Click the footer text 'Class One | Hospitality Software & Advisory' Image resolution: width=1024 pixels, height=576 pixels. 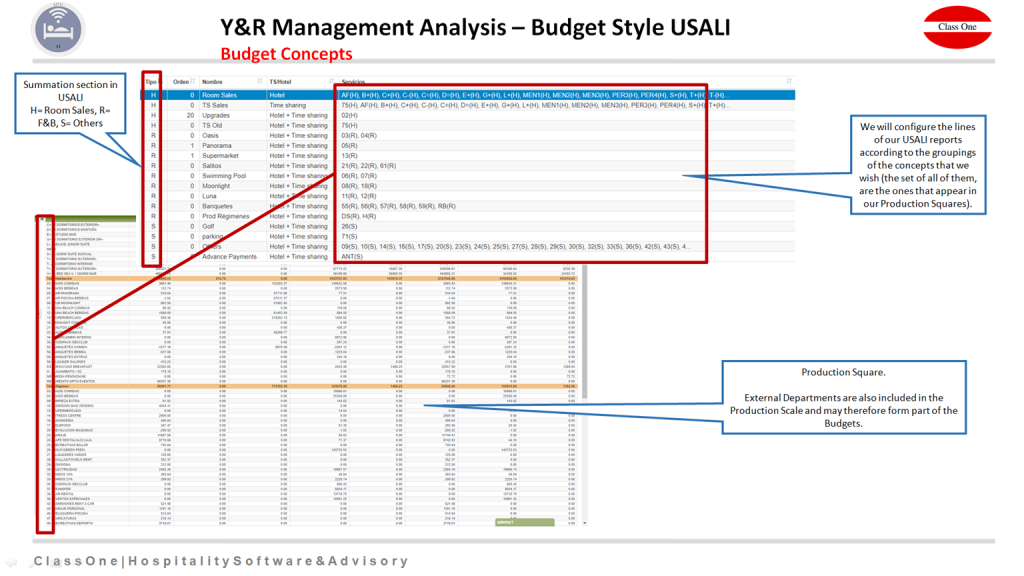[x=221, y=561]
